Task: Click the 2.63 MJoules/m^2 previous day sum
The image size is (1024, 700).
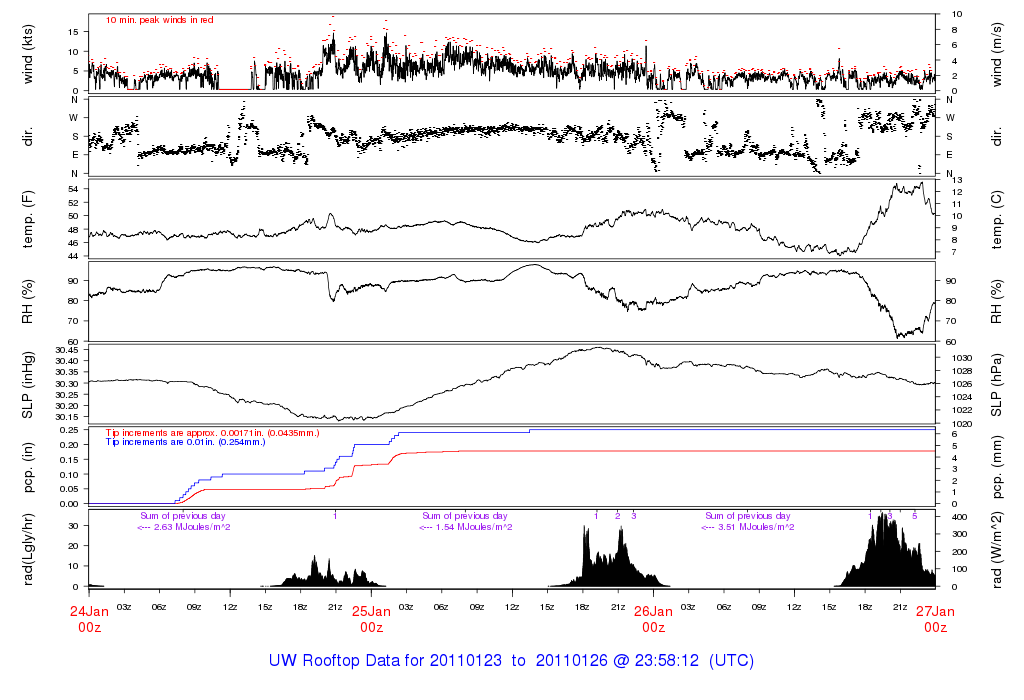Action: tap(185, 527)
